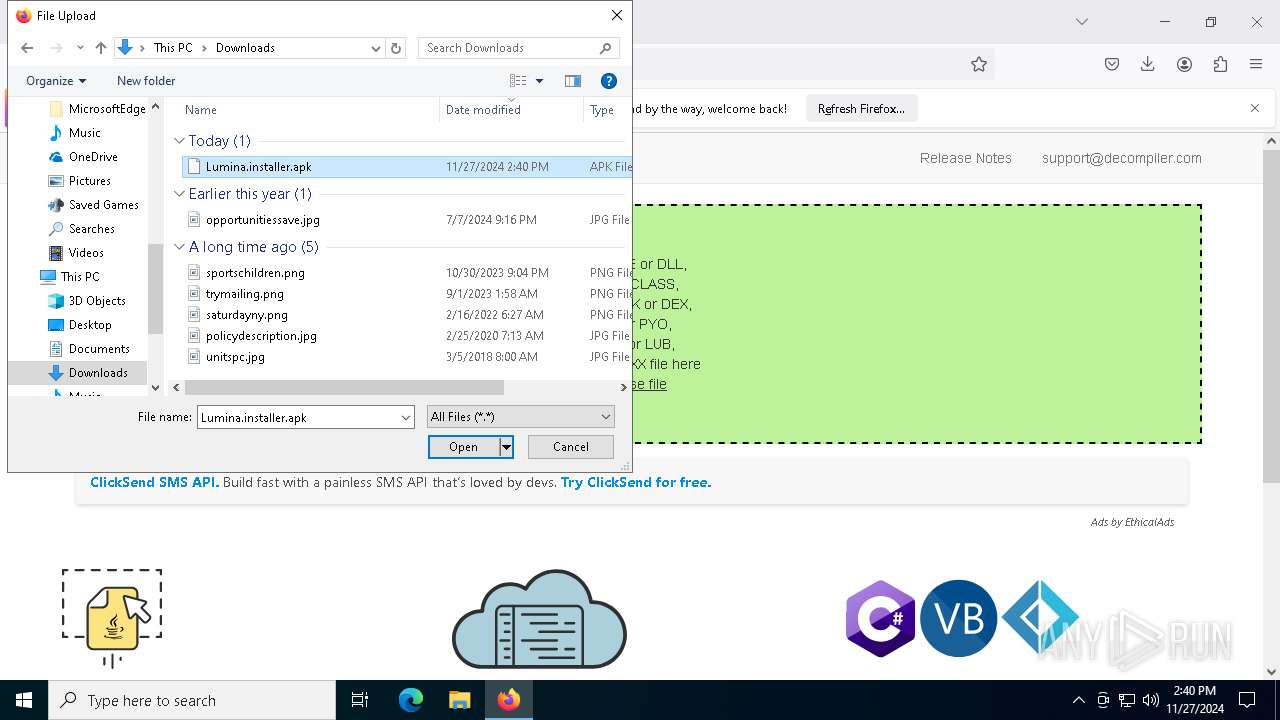Open Organize menu
This screenshot has width=1280, height=720.
(56, 81)
